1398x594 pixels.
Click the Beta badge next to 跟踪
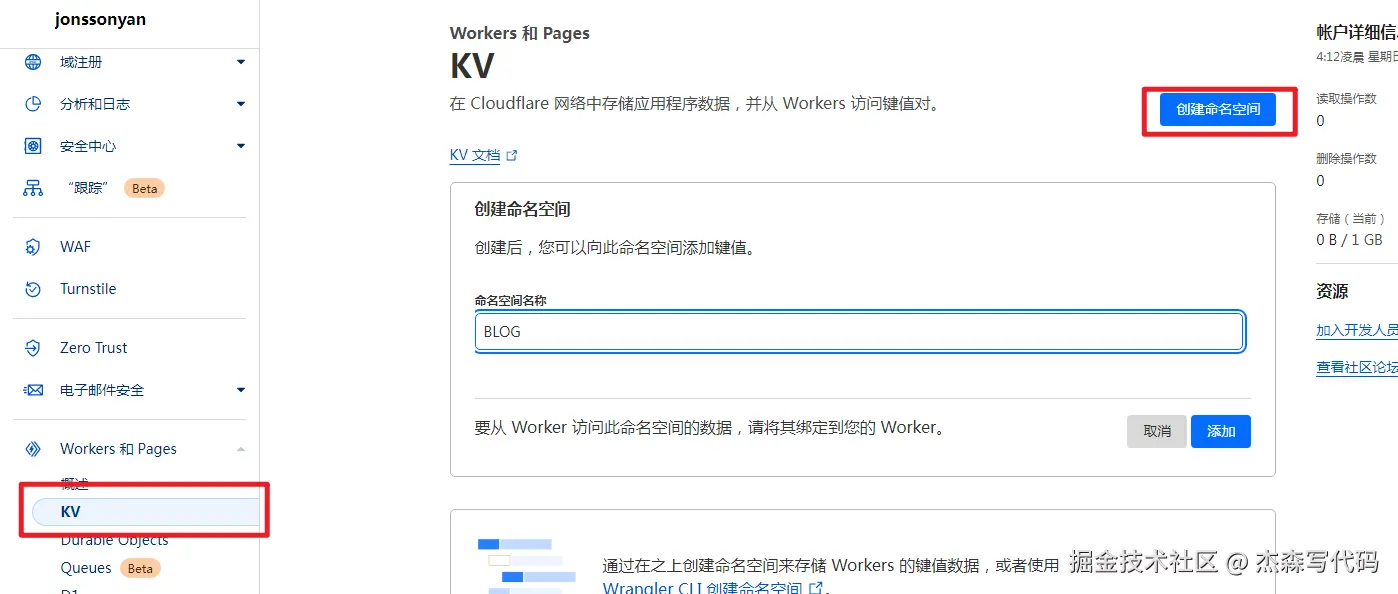tap(145, 188)
